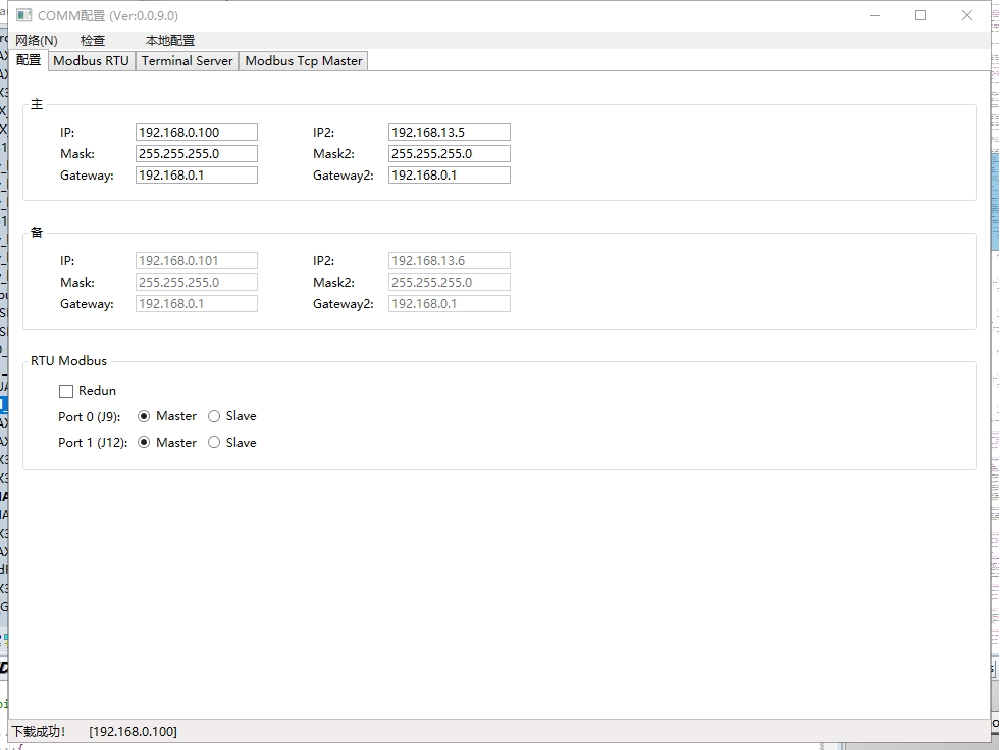Click the main Gateway2 input field
This screenshot has height=750, width=1000.
[x=449, y=175]
